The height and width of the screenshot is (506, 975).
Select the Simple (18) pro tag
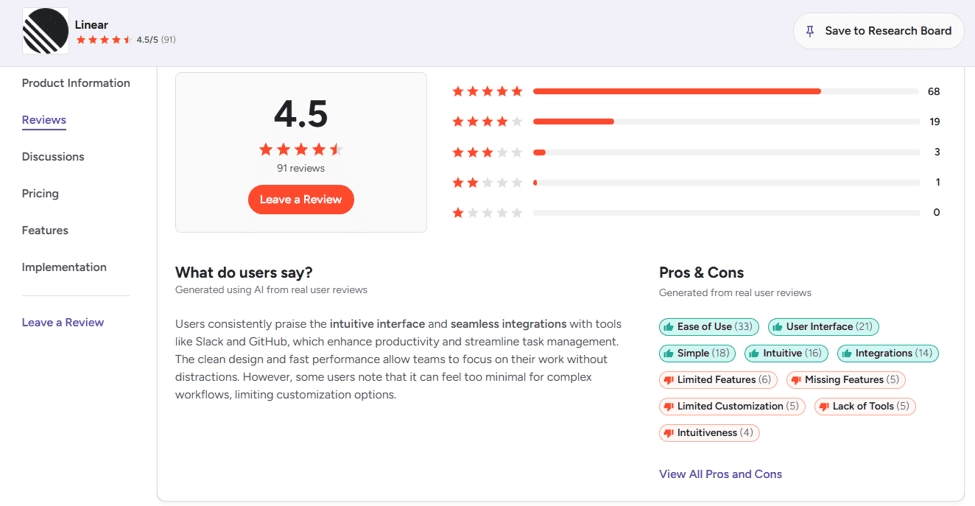pos(697,354)
